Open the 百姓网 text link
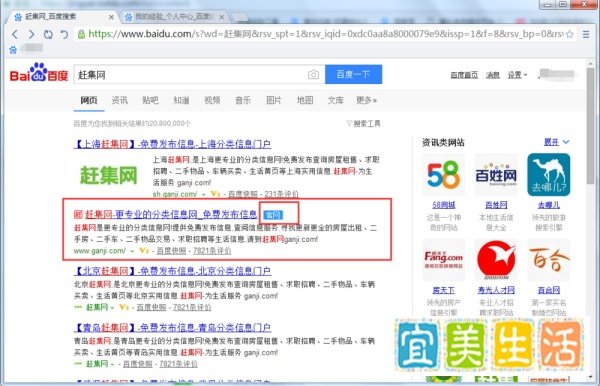This screenshot has width=600, height=386. (496, 205)
